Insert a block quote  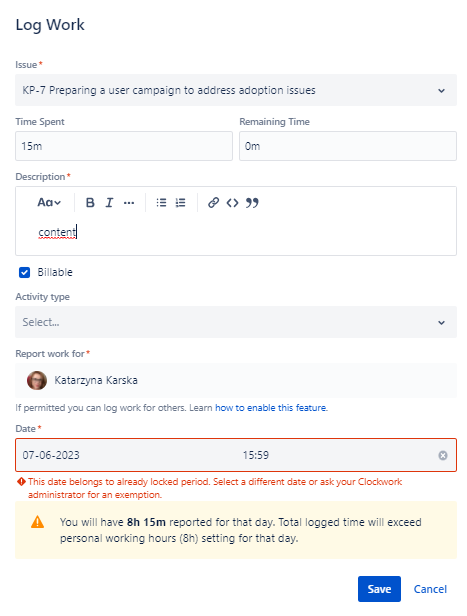(x=252, y=203)
